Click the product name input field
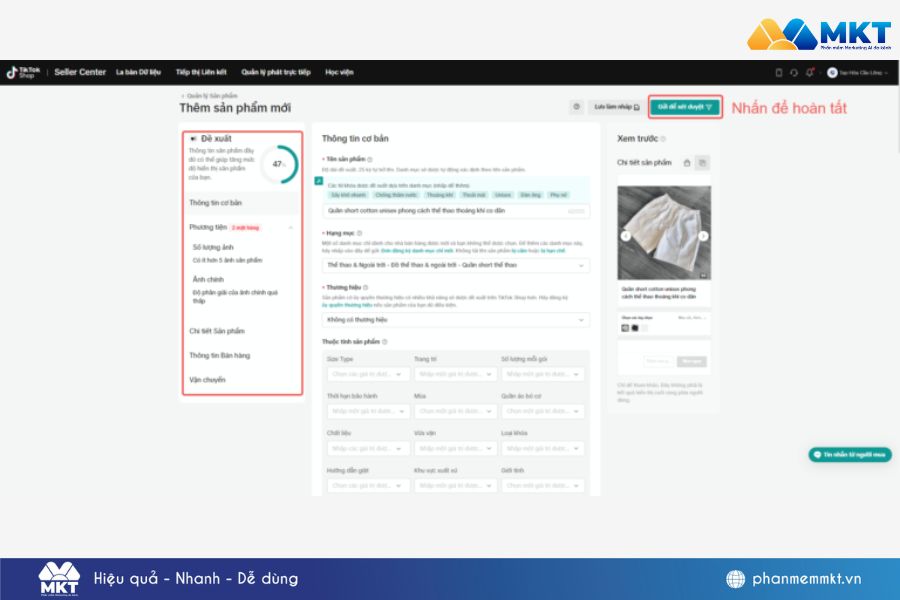Image resolution: width=900 pixels, height=600 pixels. point(456,211)
